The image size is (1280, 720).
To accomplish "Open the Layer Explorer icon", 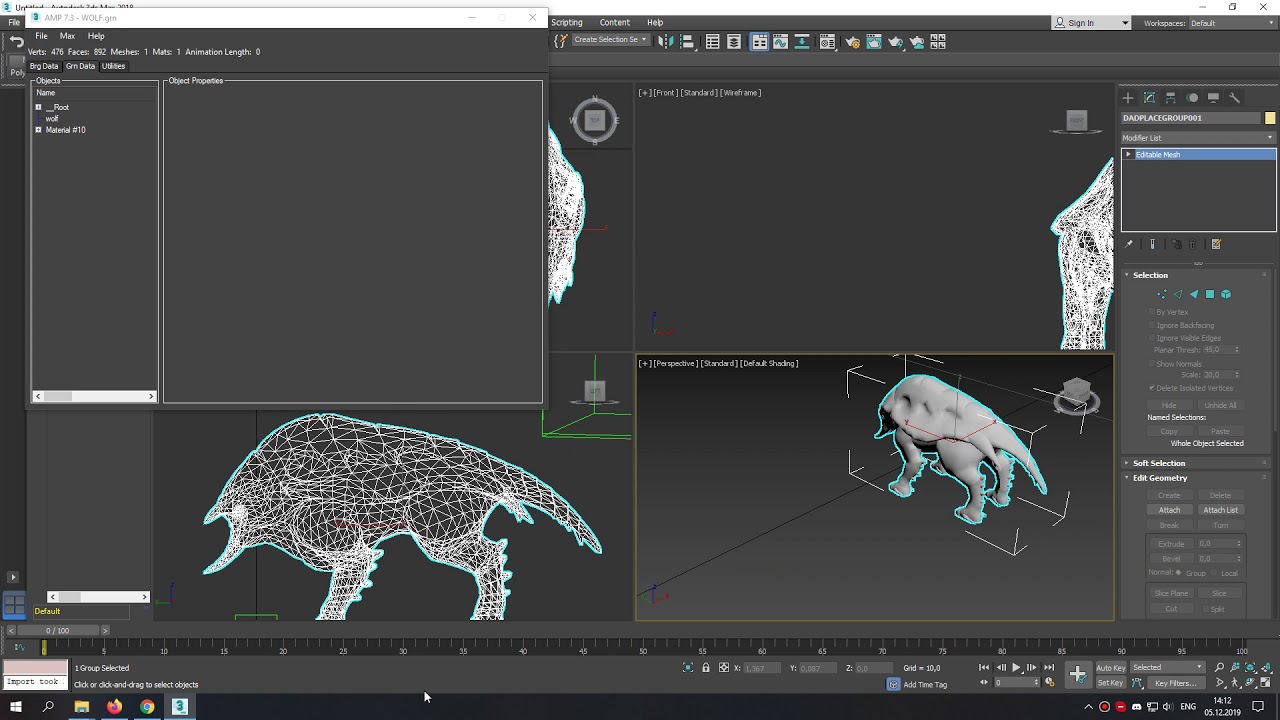I will pos(734,41).
